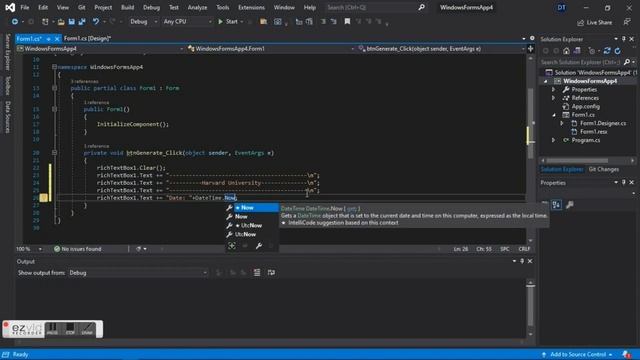Viewport: 640px width, 360px height.
Task: Click the Home icon in Solution Explorer
Action: click(566, 51)
